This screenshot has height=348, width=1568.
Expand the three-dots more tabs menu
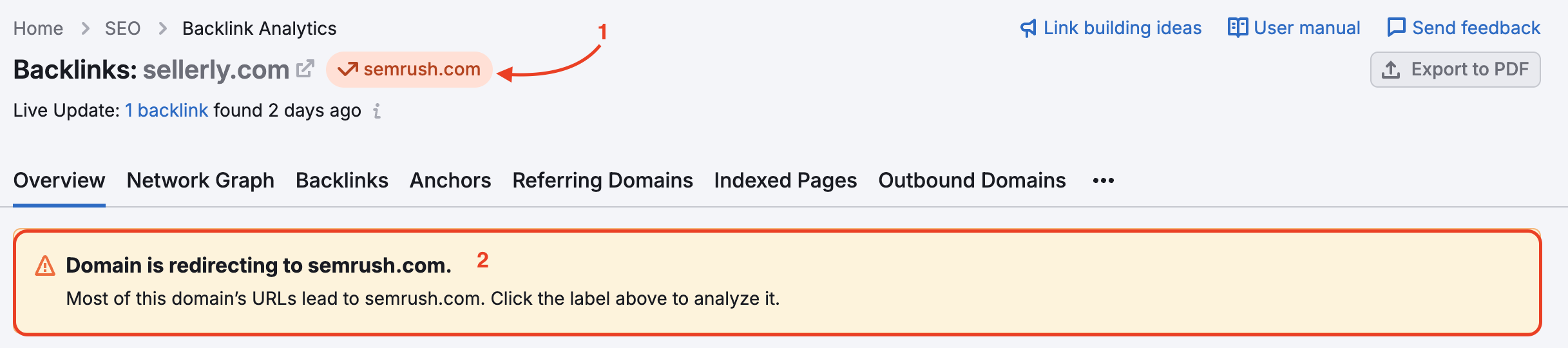click(x=1103, y=181)
